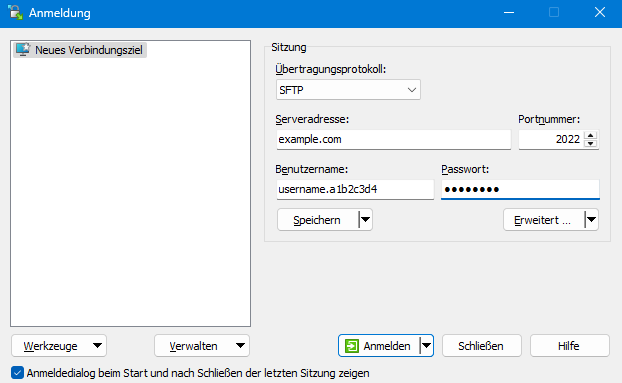The height and width of the screenshot is (383, 622).
Task: Expand the Anmelden button dropdown arrow
Action: [x=426, y=346]
